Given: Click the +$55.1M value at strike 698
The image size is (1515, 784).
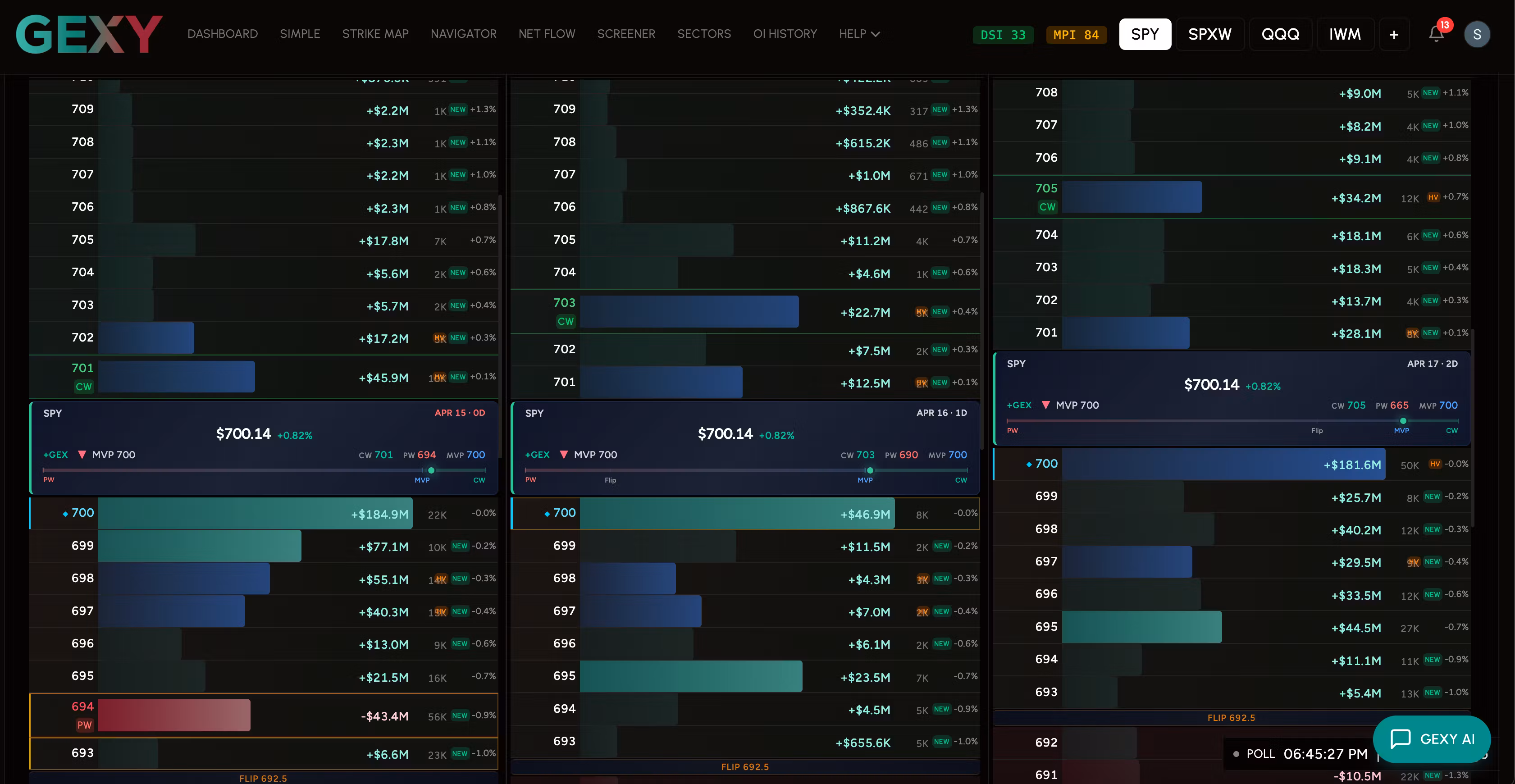Looking at the screenshot, I should pos(383,580).
